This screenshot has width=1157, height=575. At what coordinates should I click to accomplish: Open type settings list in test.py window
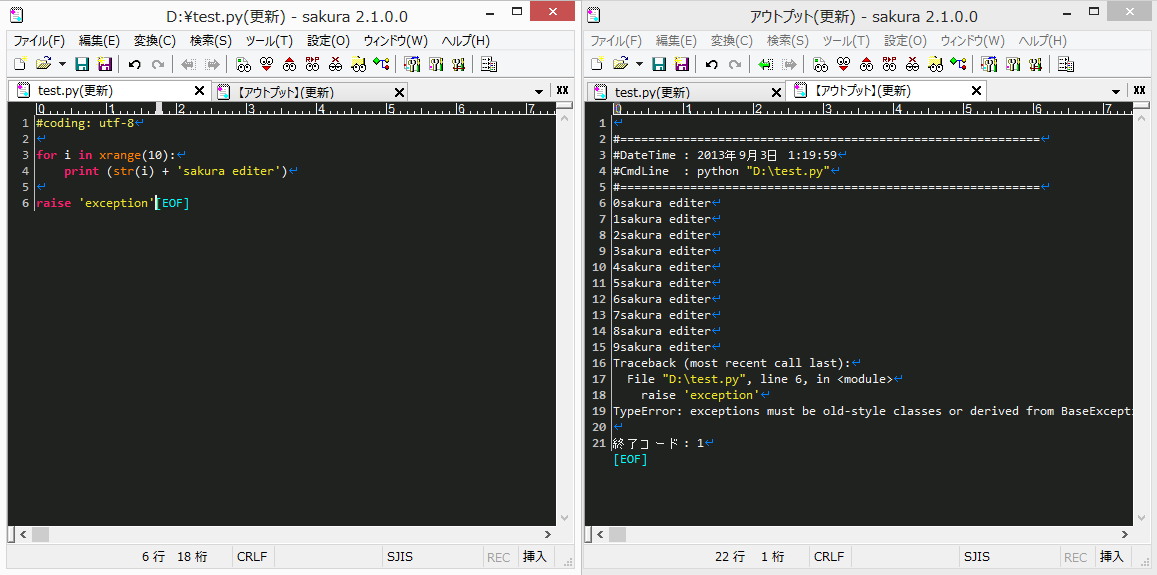click(x=412, y=64)
